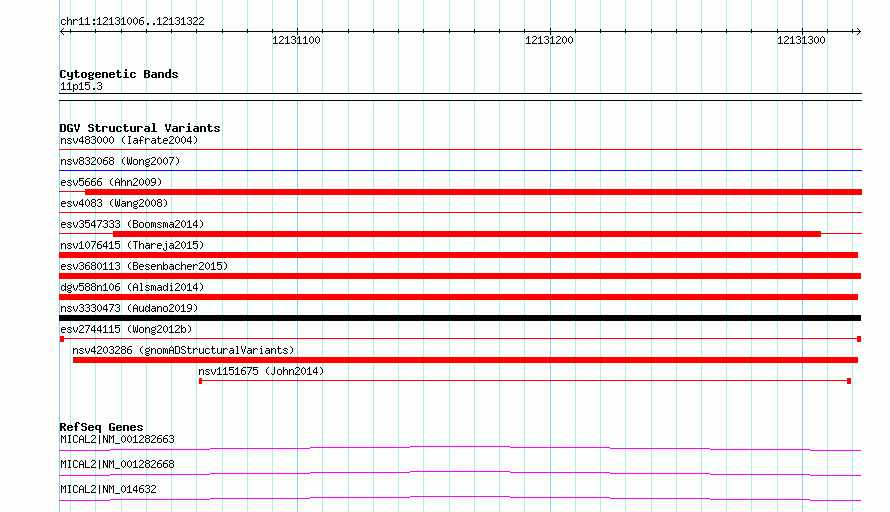Image resolution: width=890 pixels, height=512 pixels.
Task: Open variant nsv4203286 (gnomADStructuralVariants) label
Action: pyautogui.click(x=183, y=350)
